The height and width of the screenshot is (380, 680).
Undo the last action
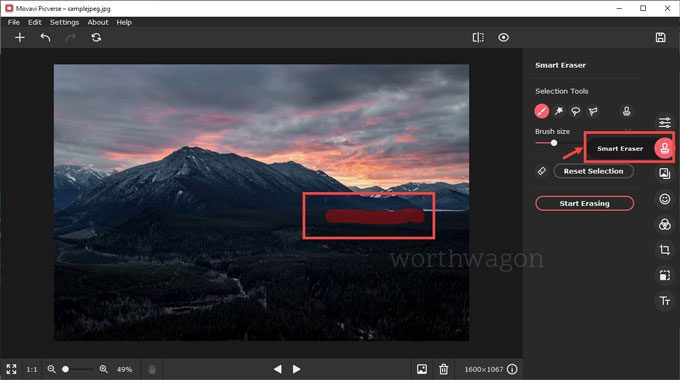click(x=45, y=38)
